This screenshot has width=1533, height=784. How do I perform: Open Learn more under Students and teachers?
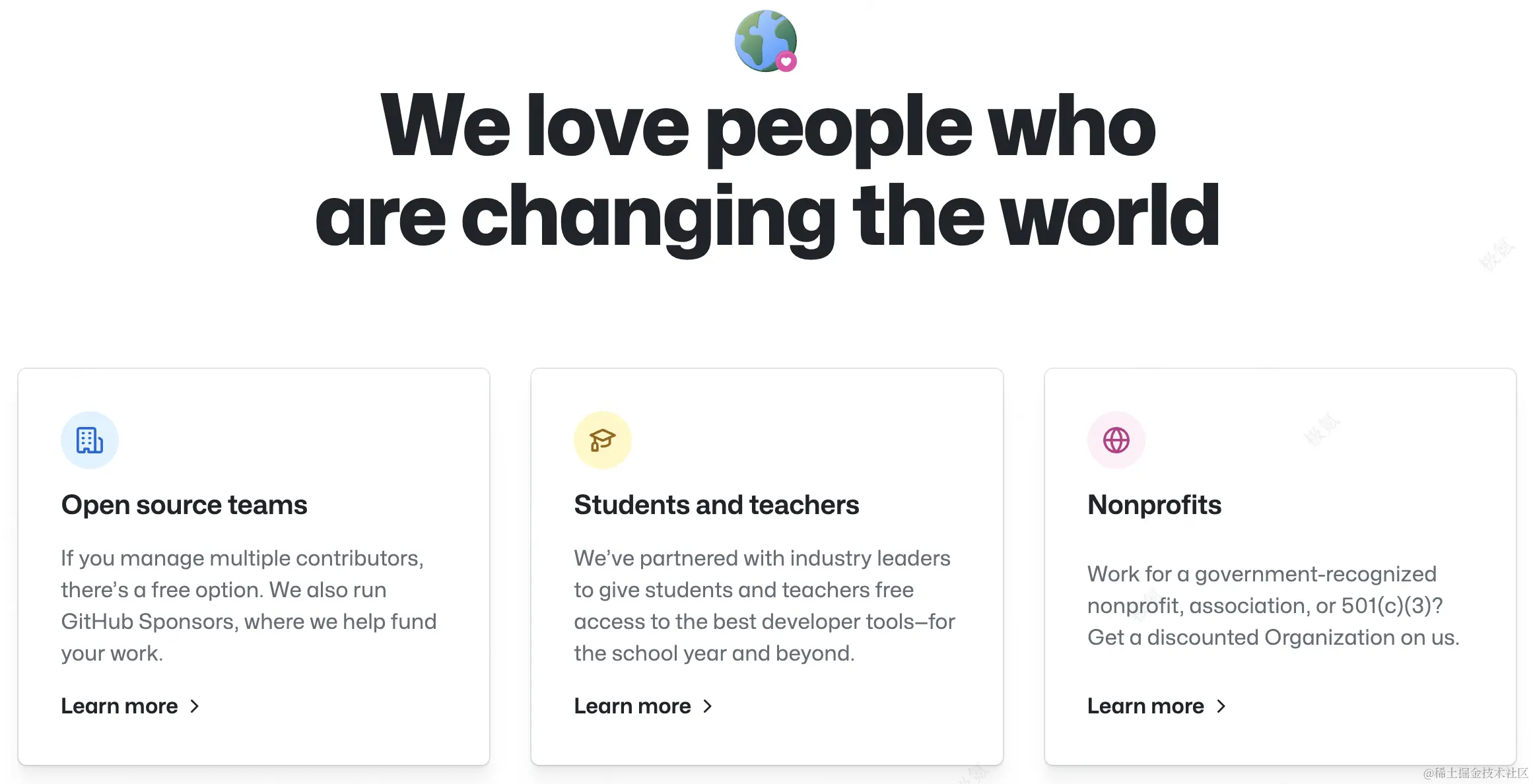632,706
